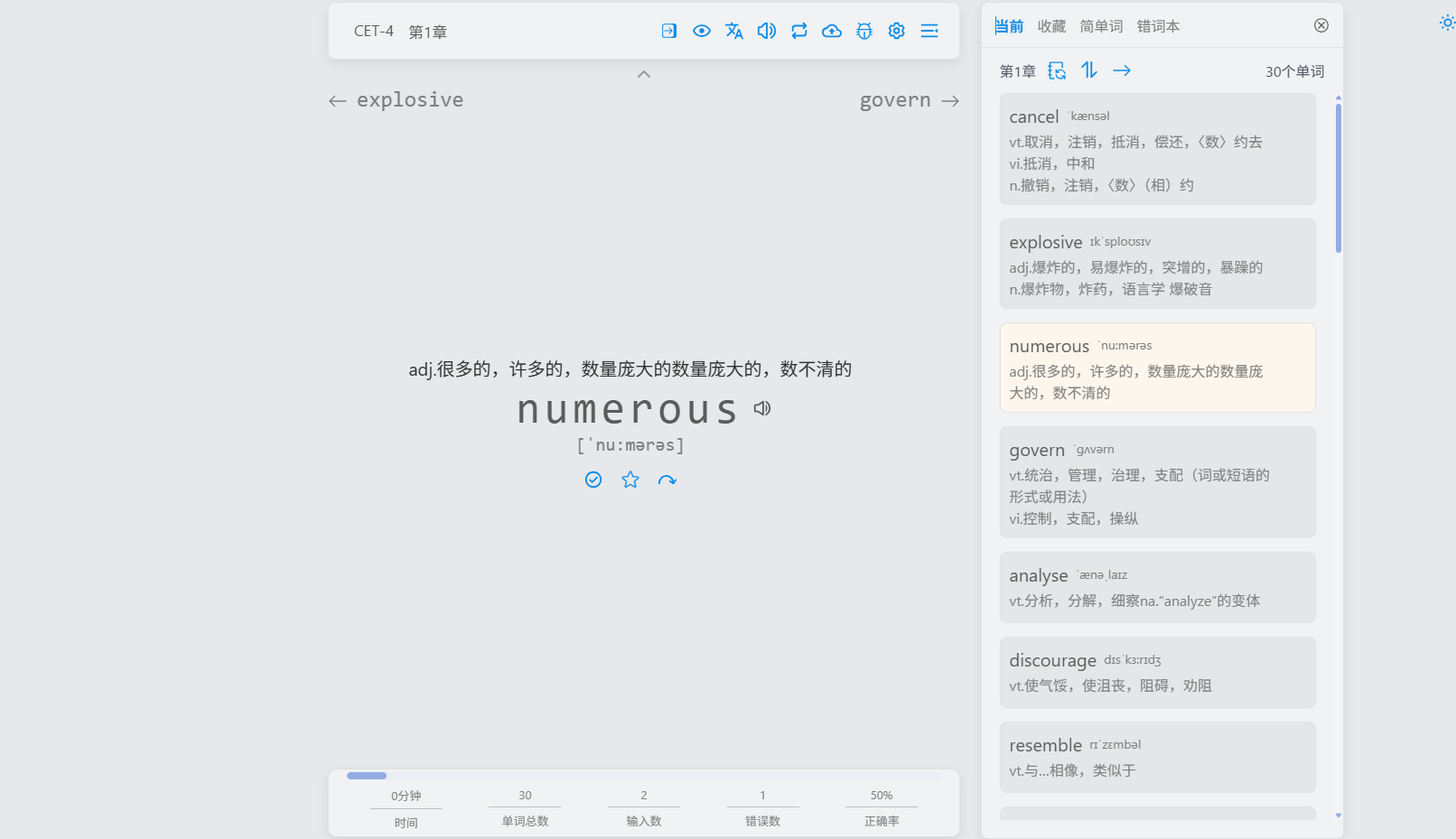Select the resemble word card
Image resolution: width=1456 pixels, height=839 pixels.
coord(1157,757)
